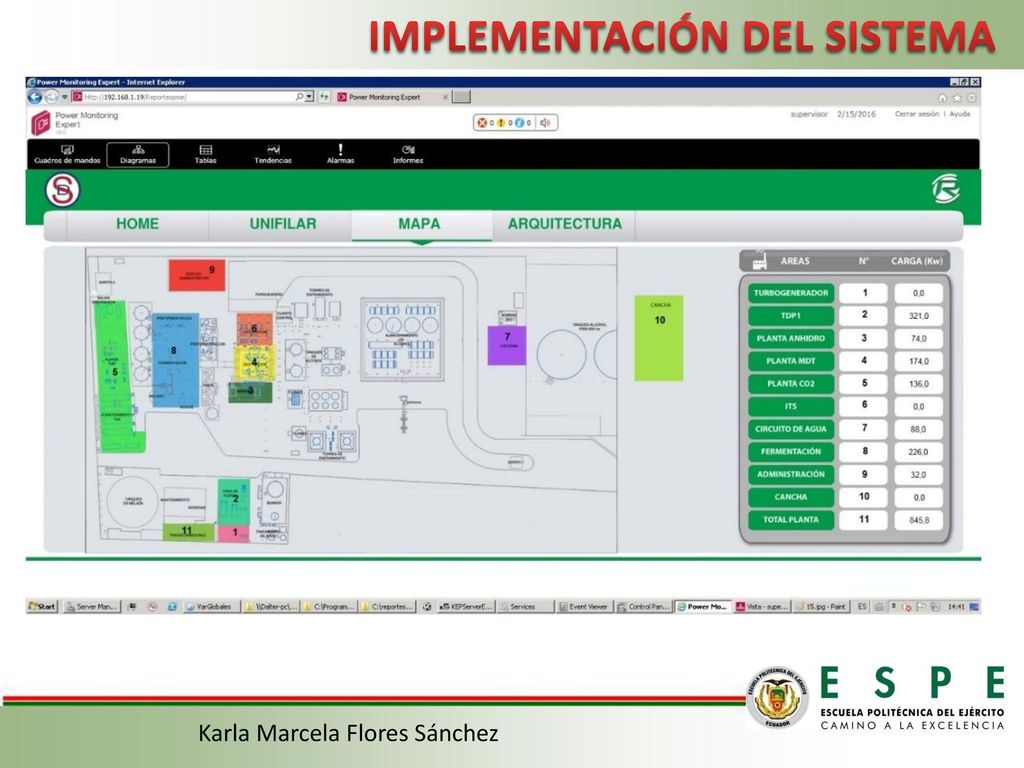Open Control Panel taskbar item

tap(643, 607)
